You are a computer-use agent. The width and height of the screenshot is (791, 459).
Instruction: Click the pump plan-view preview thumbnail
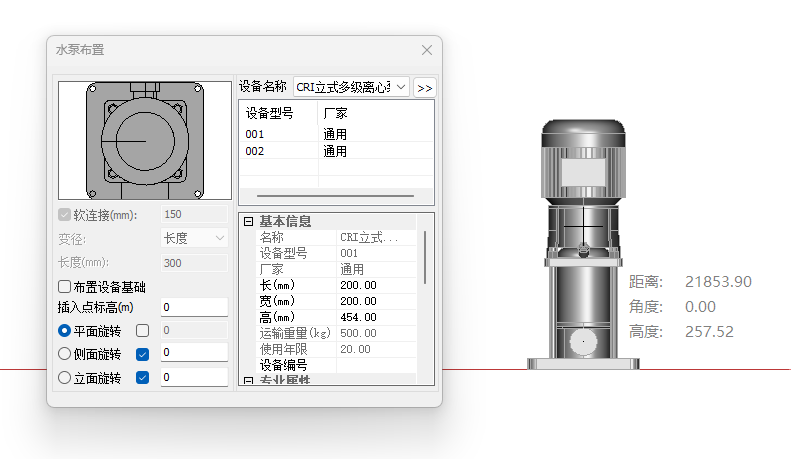point(145,140)
